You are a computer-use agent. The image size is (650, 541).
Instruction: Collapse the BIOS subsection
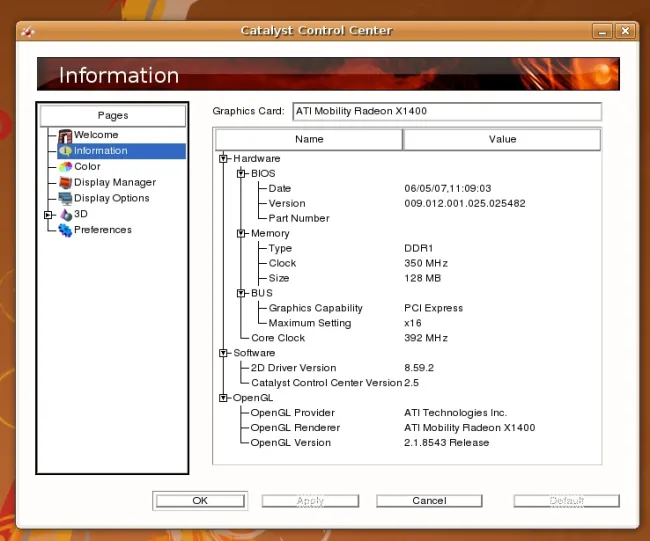click(241, 173)
